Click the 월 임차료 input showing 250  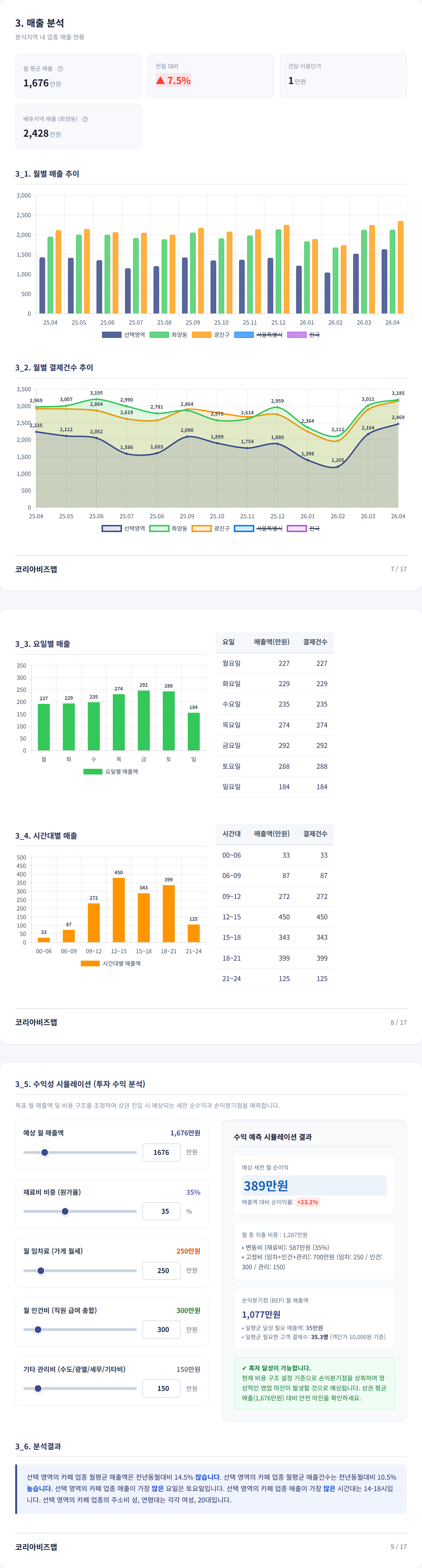161,1270
